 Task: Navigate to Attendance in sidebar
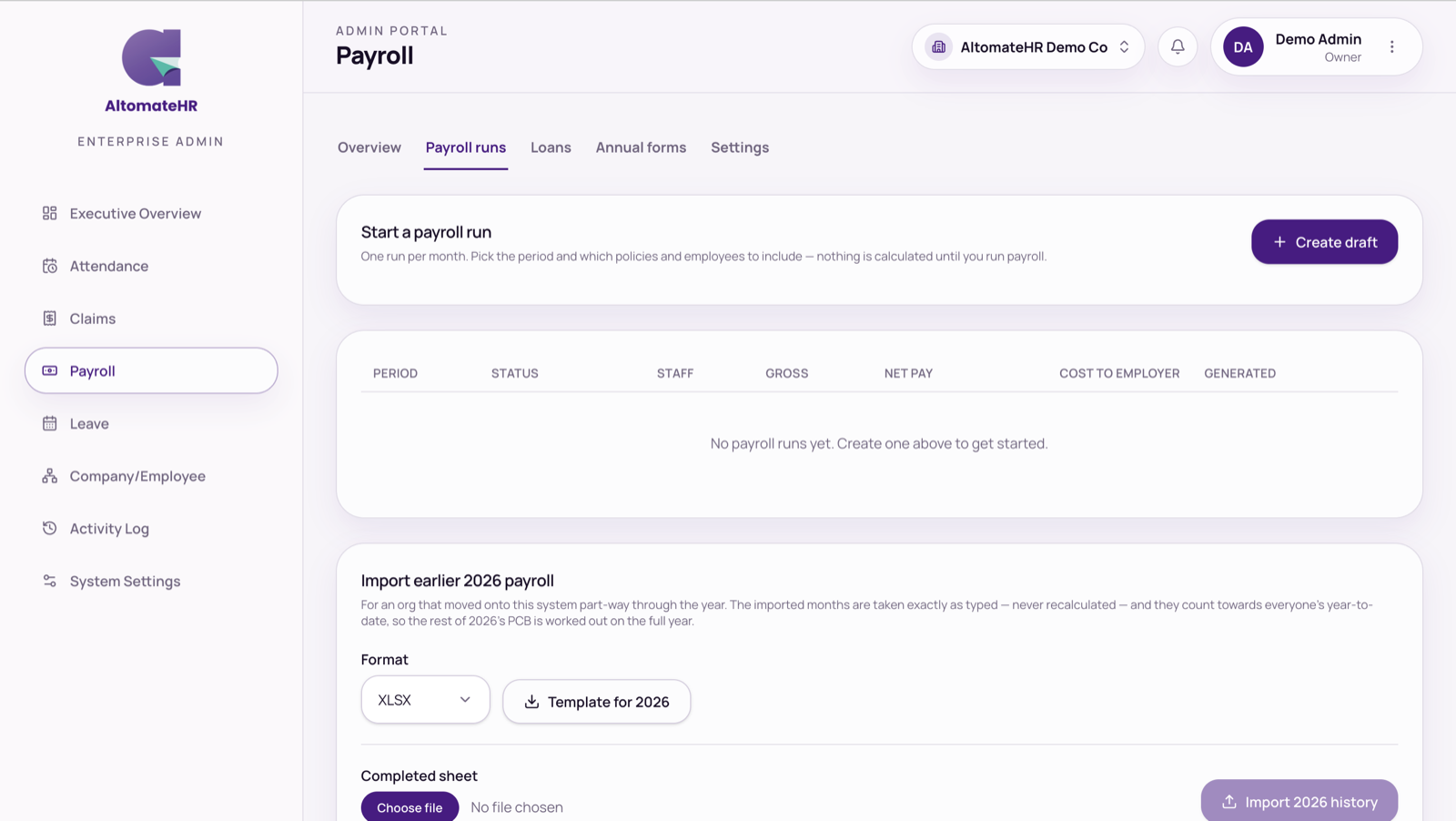tap(151, 266)
